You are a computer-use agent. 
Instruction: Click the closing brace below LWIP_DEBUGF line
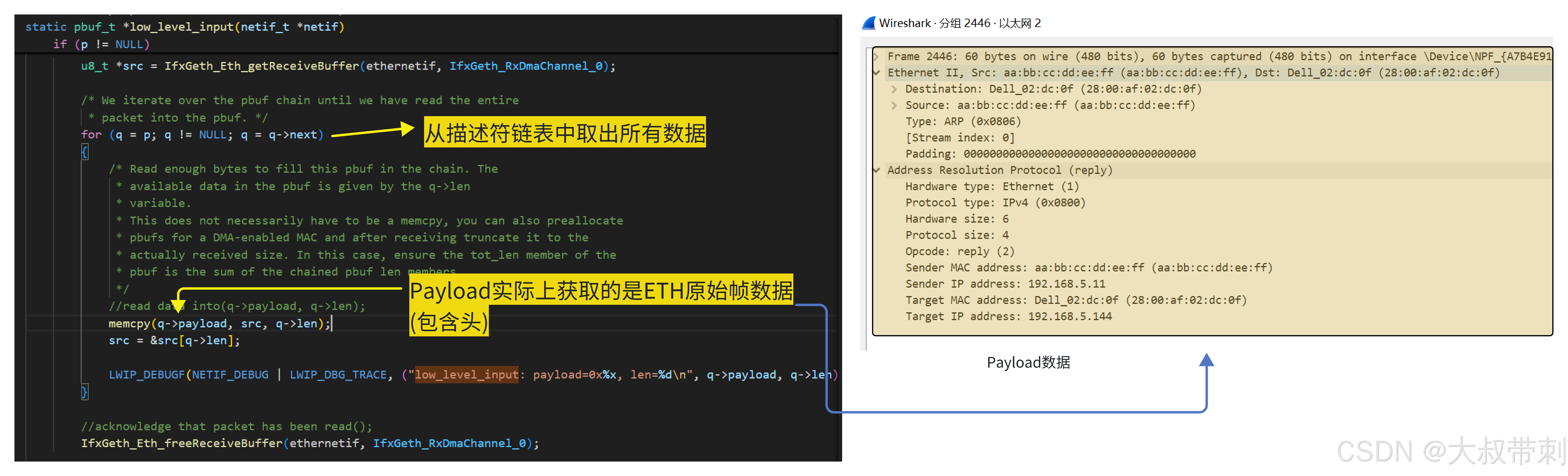click(85, 392)
